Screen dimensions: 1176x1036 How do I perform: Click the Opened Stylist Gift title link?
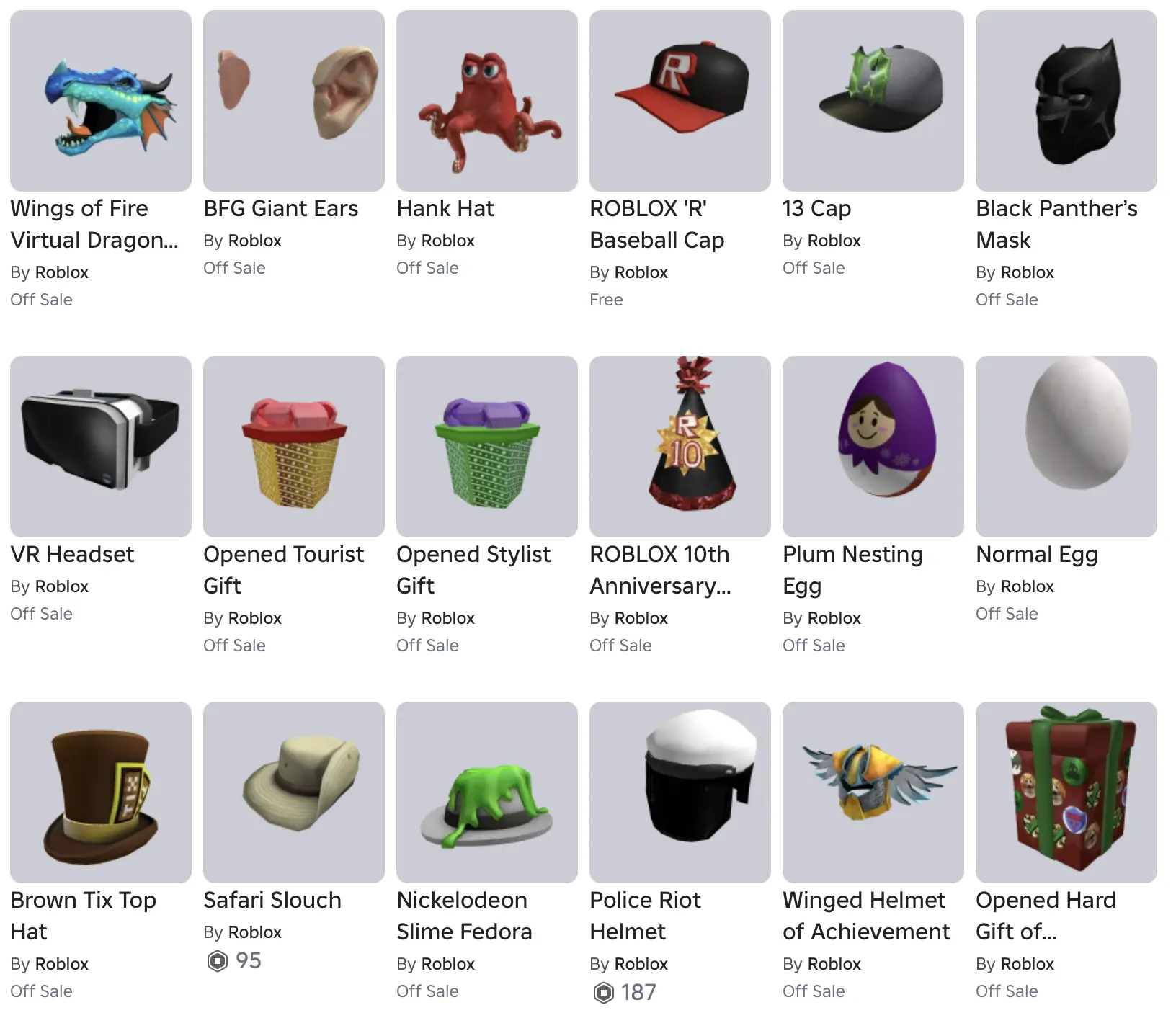coord(473,570)
